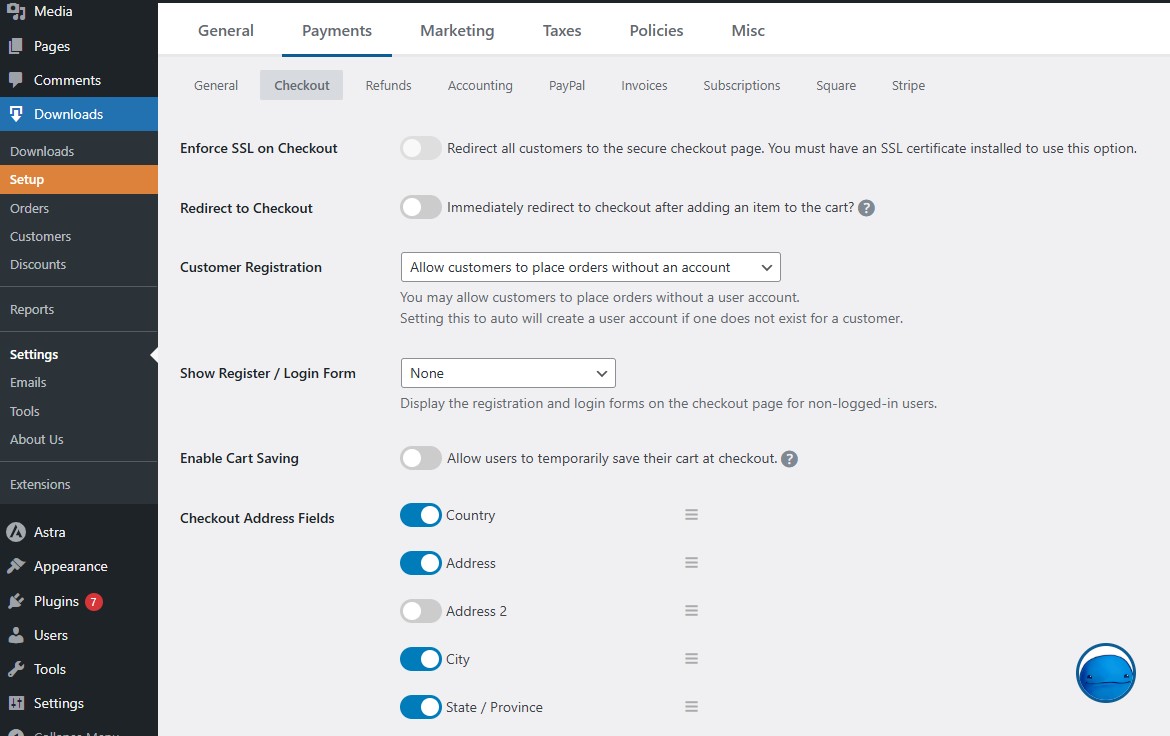This screenshot has height=736, width=1170.
Task: Switch to the Taxes settings tab
Action: click(x=562, y=31)
